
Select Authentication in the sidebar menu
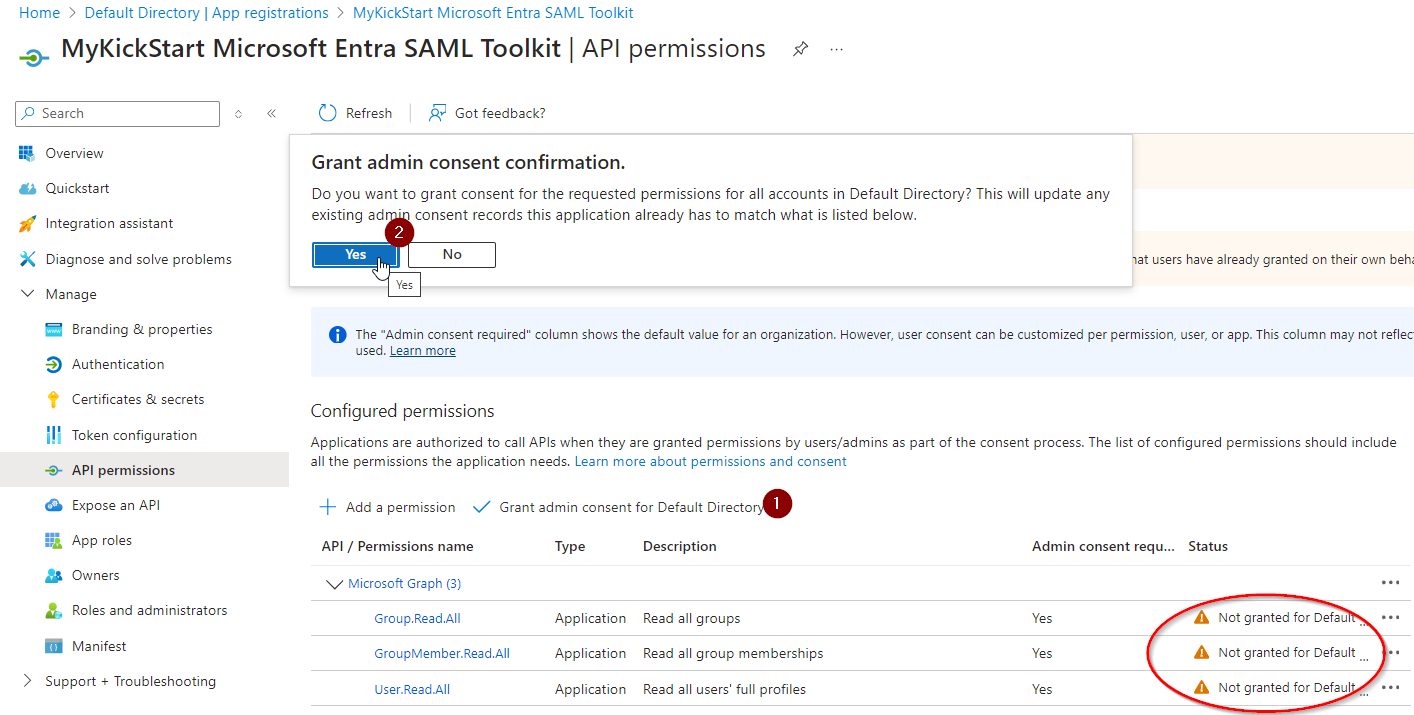(x=117, y=365)
